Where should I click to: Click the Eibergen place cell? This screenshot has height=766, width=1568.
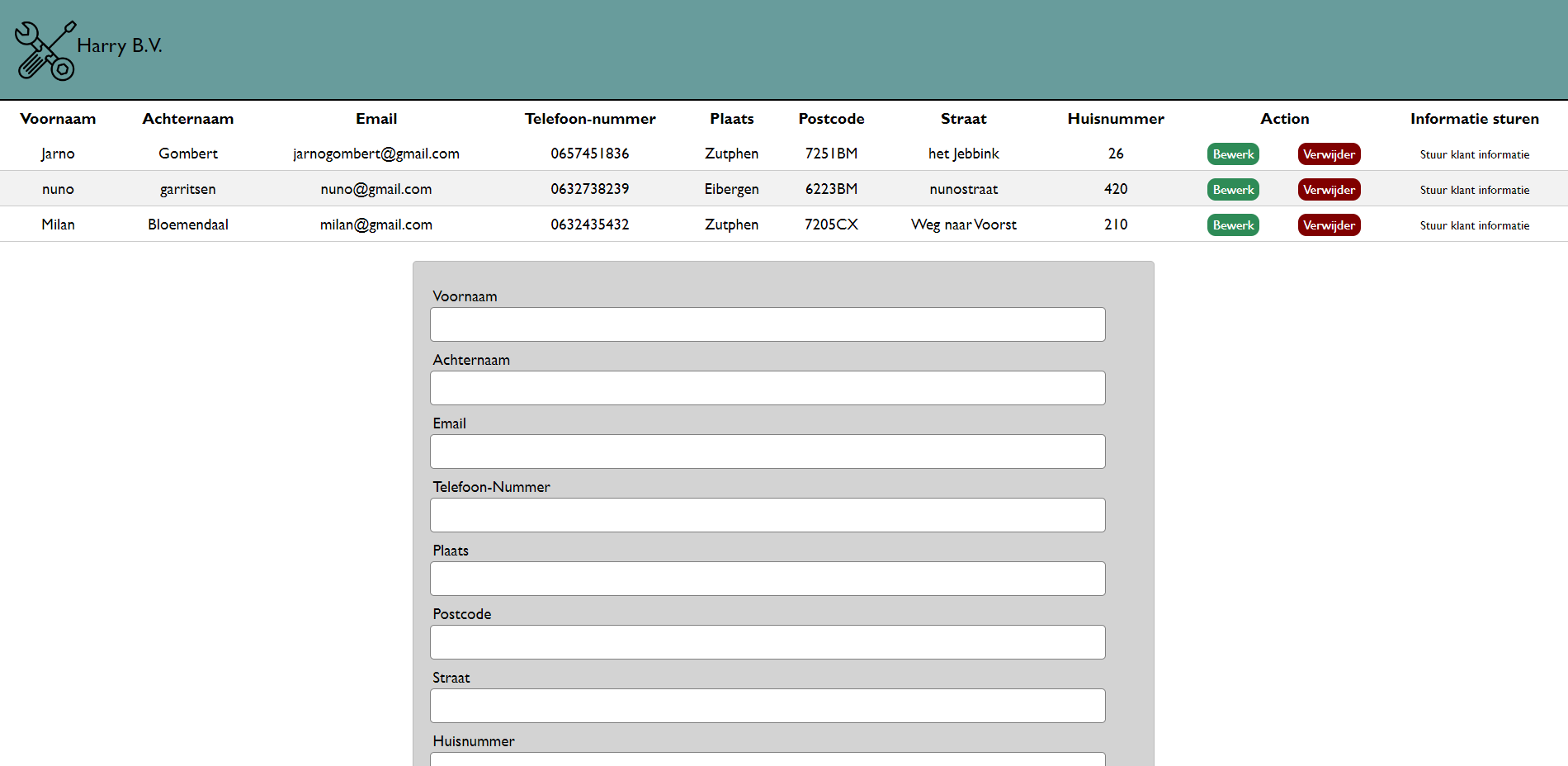tap(732, 189)
